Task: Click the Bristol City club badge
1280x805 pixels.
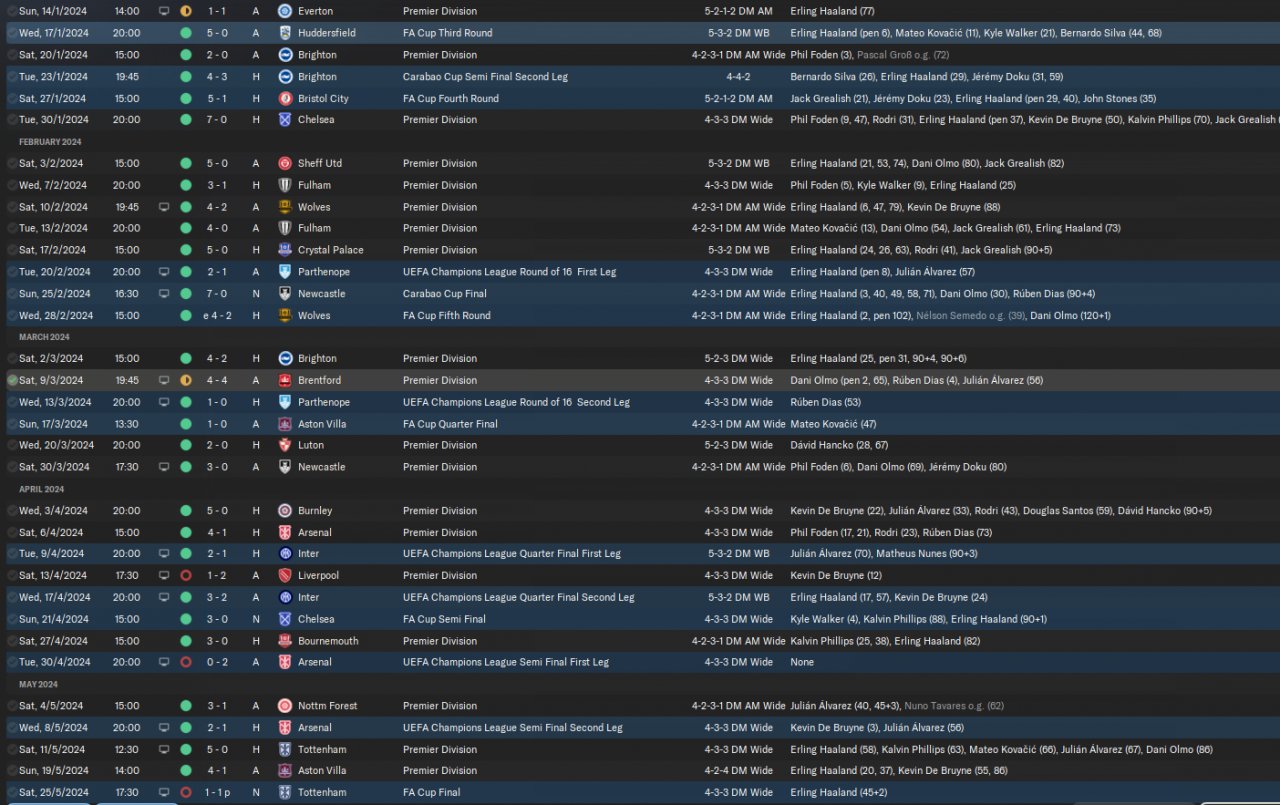Action: (285, 98)
